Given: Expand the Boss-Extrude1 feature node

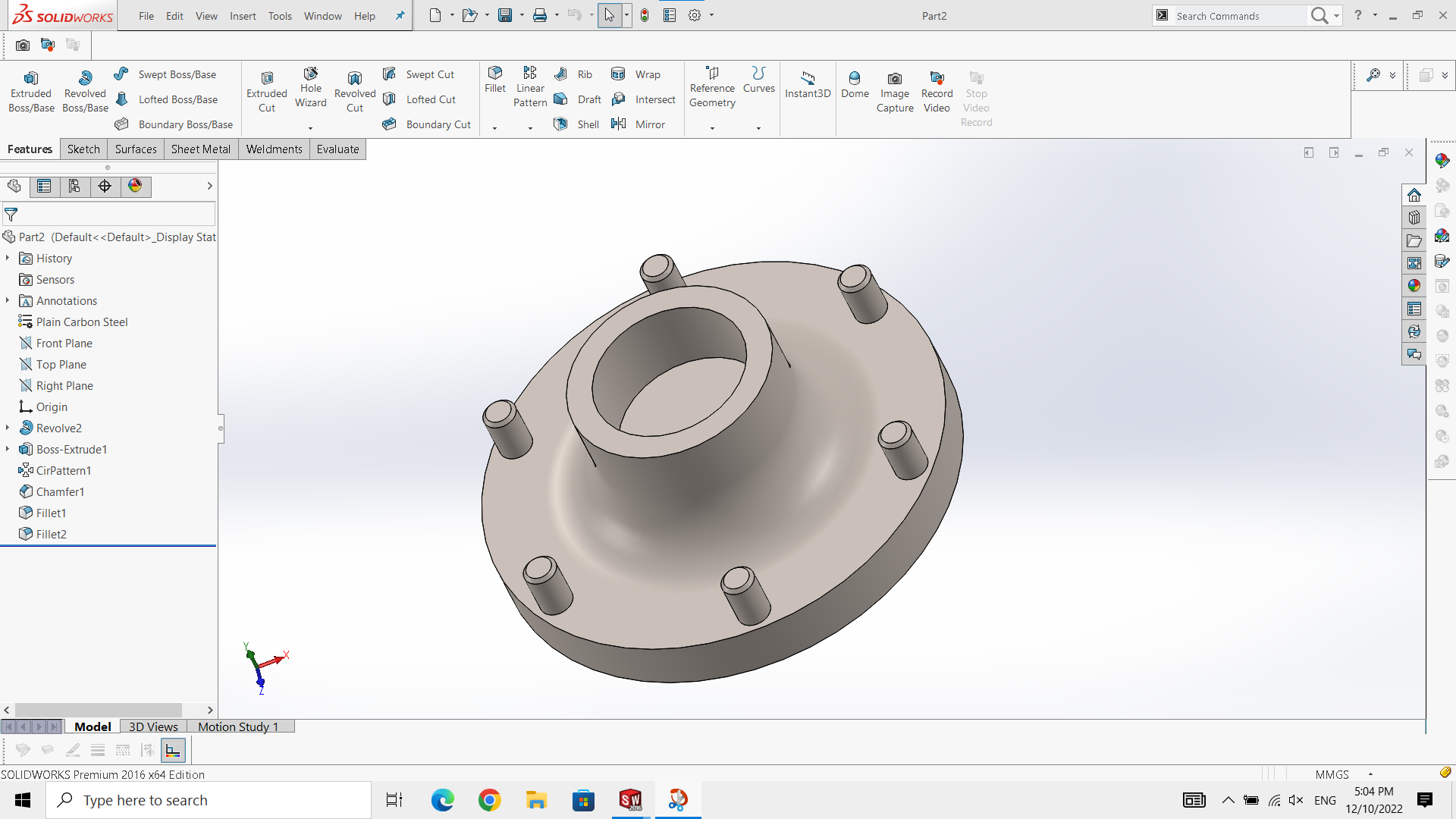Looking at the screenshot, I should coord(8,449).
